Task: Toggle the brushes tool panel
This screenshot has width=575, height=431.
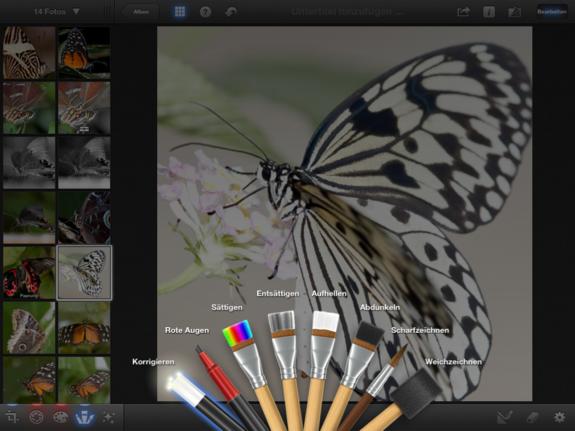Action: 85,417
